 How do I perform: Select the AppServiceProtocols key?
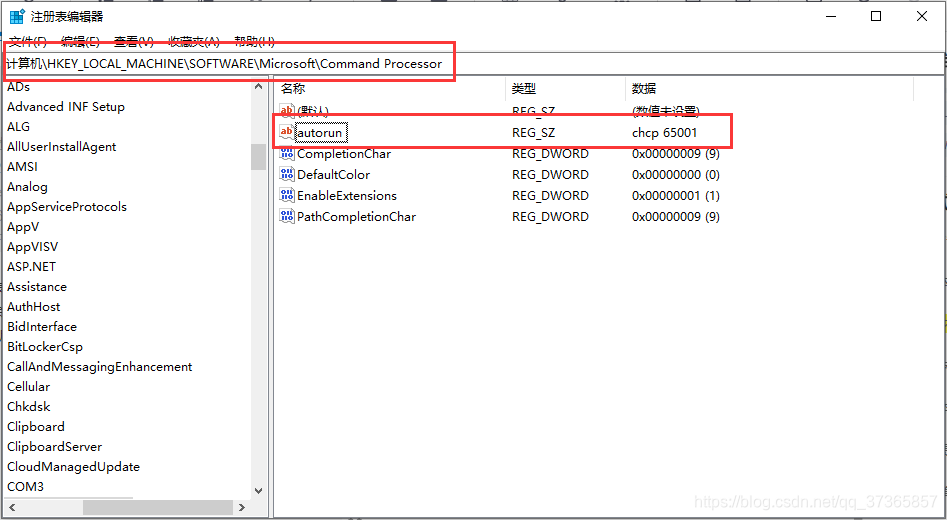click(x=67, y=207)
